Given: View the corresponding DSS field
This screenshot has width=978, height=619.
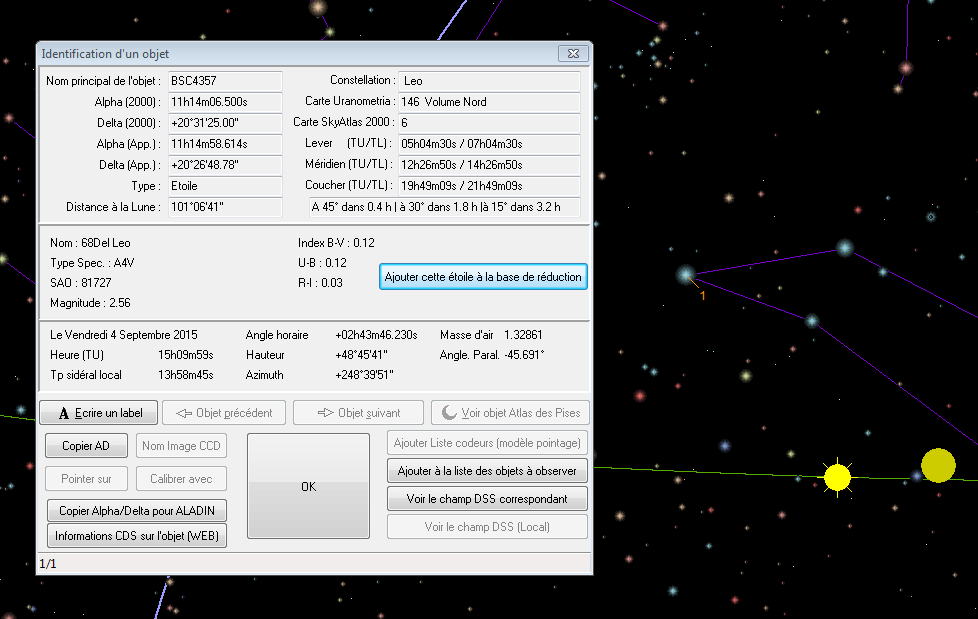Looking at the screenshot, I should [487, 499].
